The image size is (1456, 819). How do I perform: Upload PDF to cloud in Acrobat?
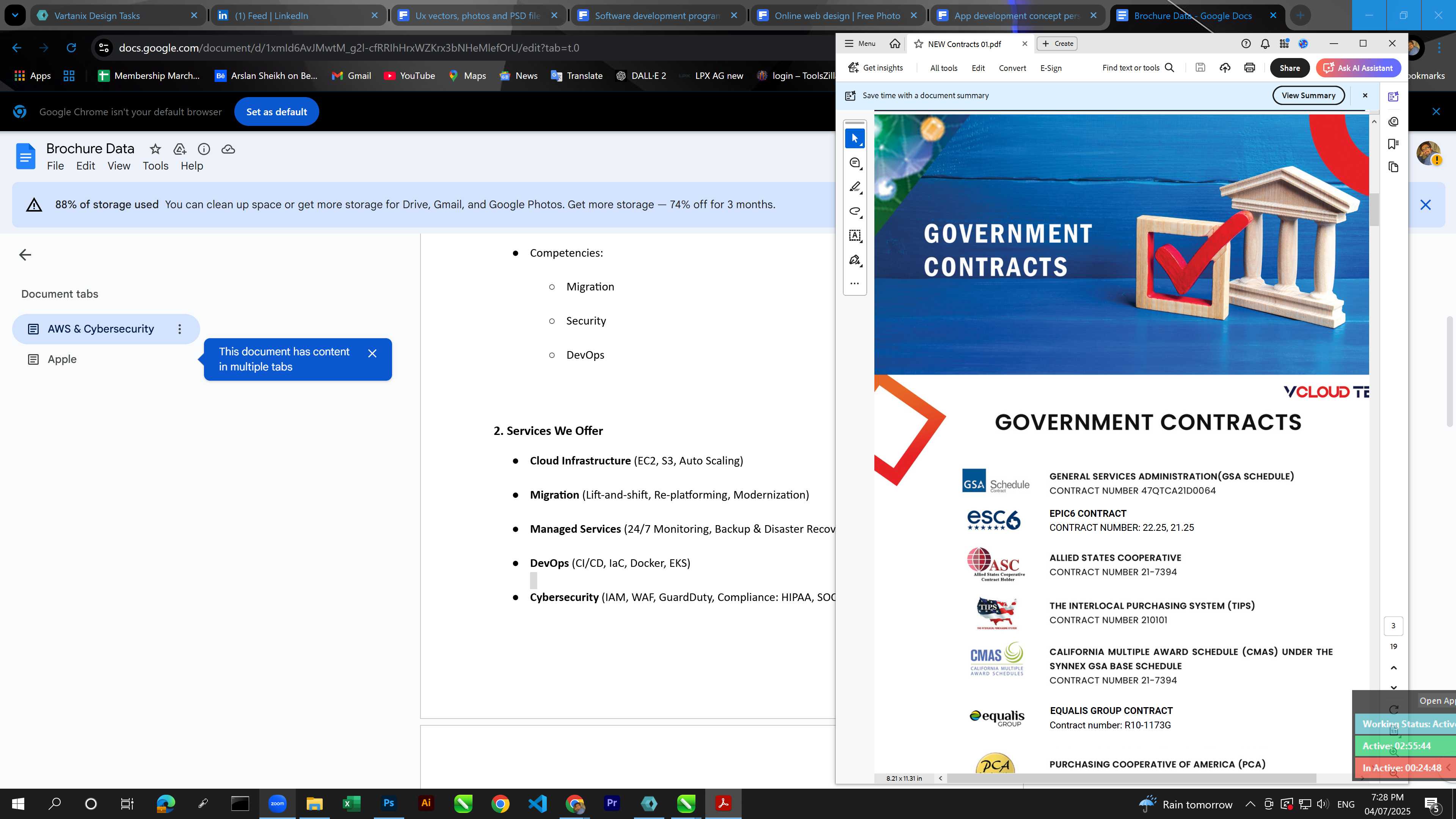tap(1225, 68)
